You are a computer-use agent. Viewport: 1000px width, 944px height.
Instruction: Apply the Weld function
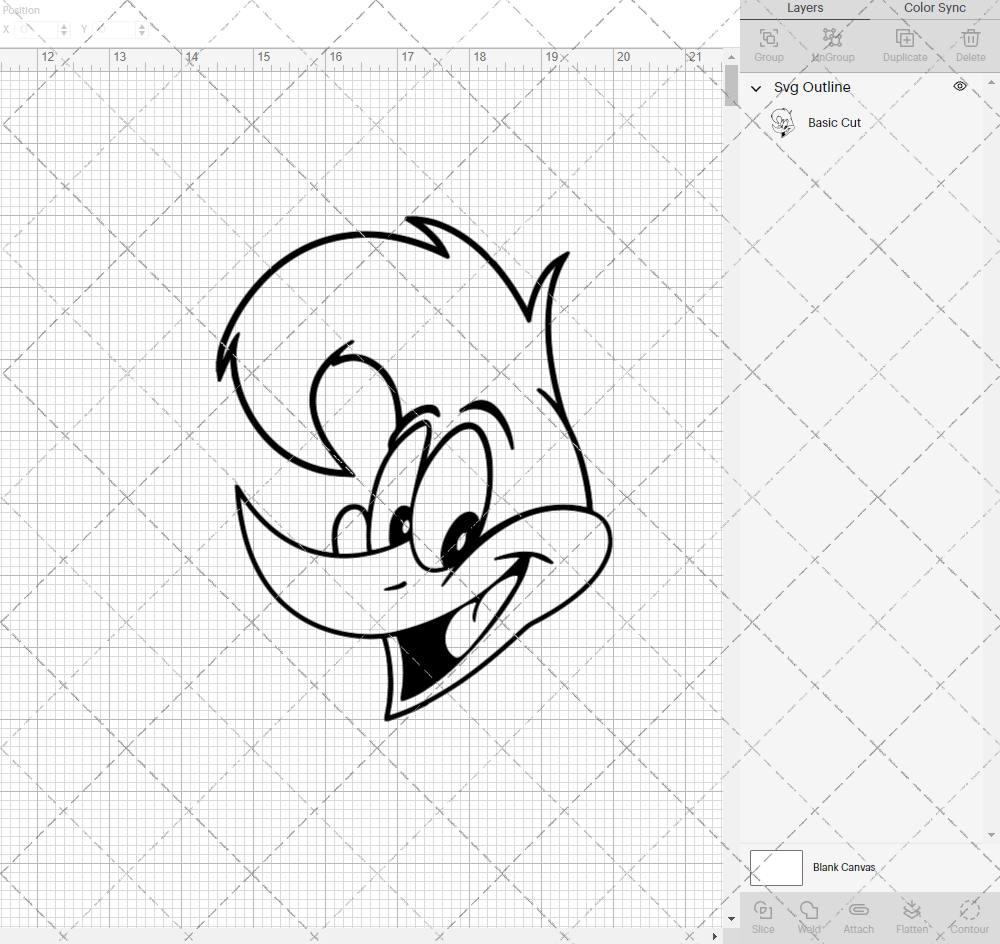[809, 915]
